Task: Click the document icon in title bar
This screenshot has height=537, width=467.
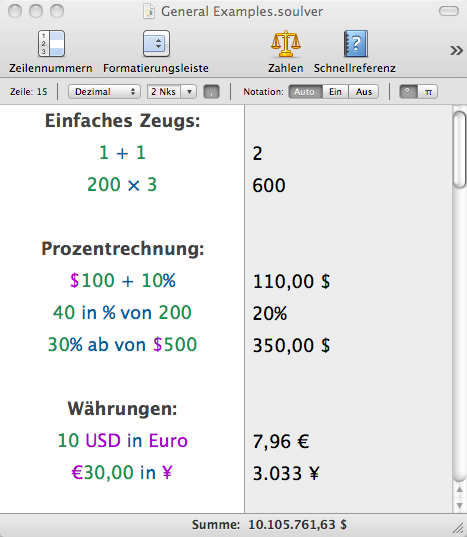Action: coord(149,11)
